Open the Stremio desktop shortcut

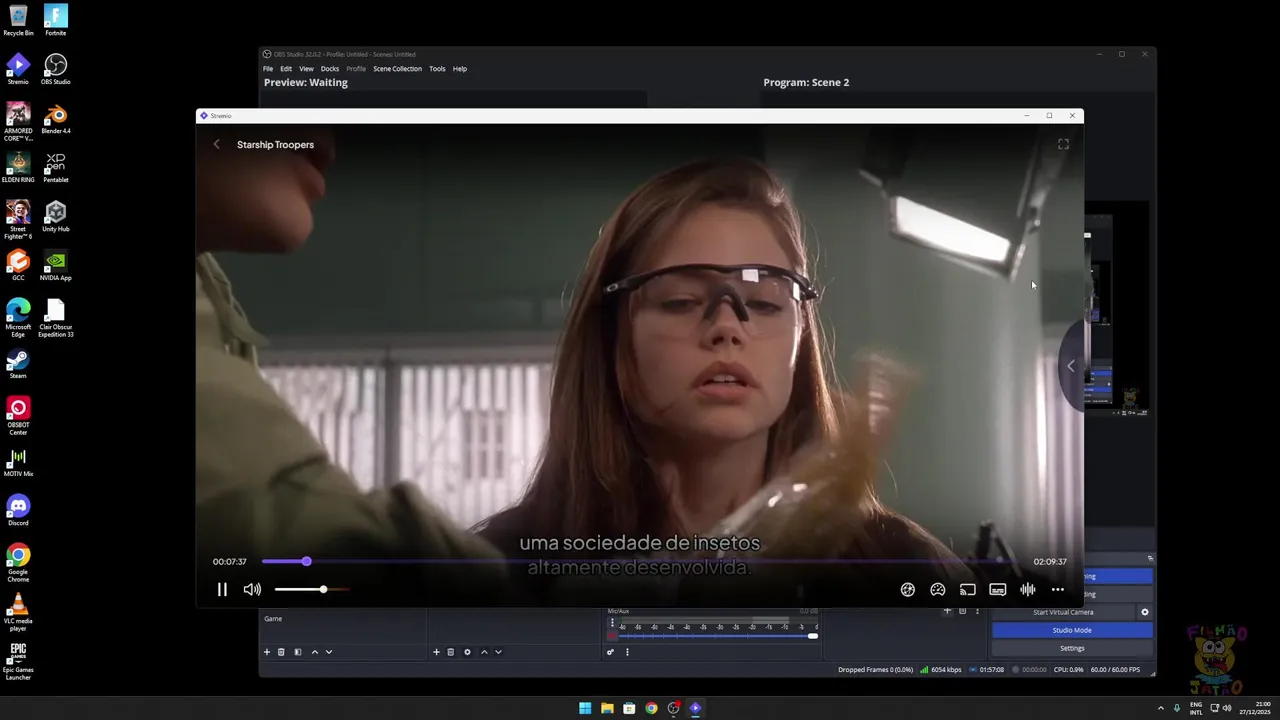point(18,69)
